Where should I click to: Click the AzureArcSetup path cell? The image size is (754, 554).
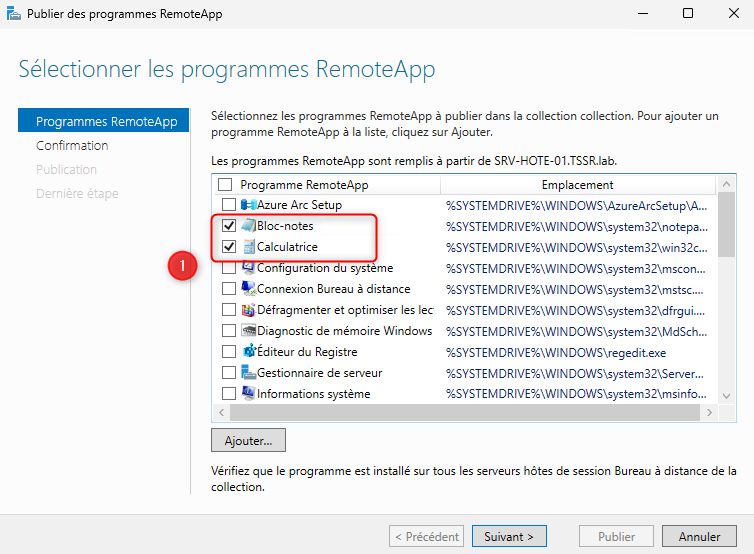576,206
